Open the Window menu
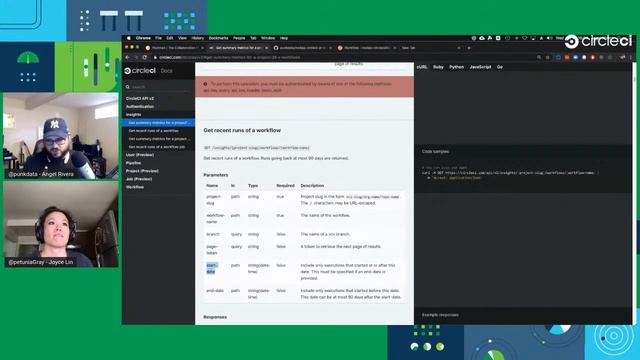The width and height of the screenshot is (640, 360). point(268,38)
